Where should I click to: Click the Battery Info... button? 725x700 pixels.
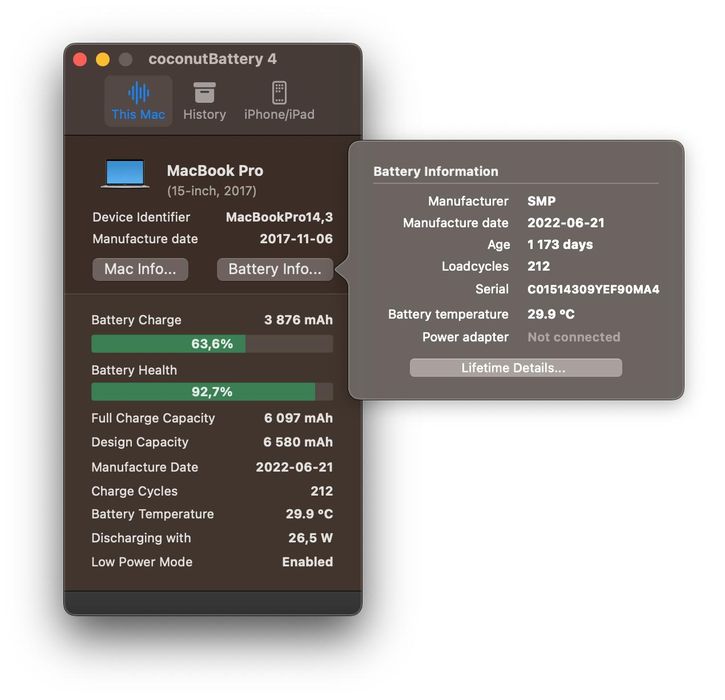tap(275, 269)
